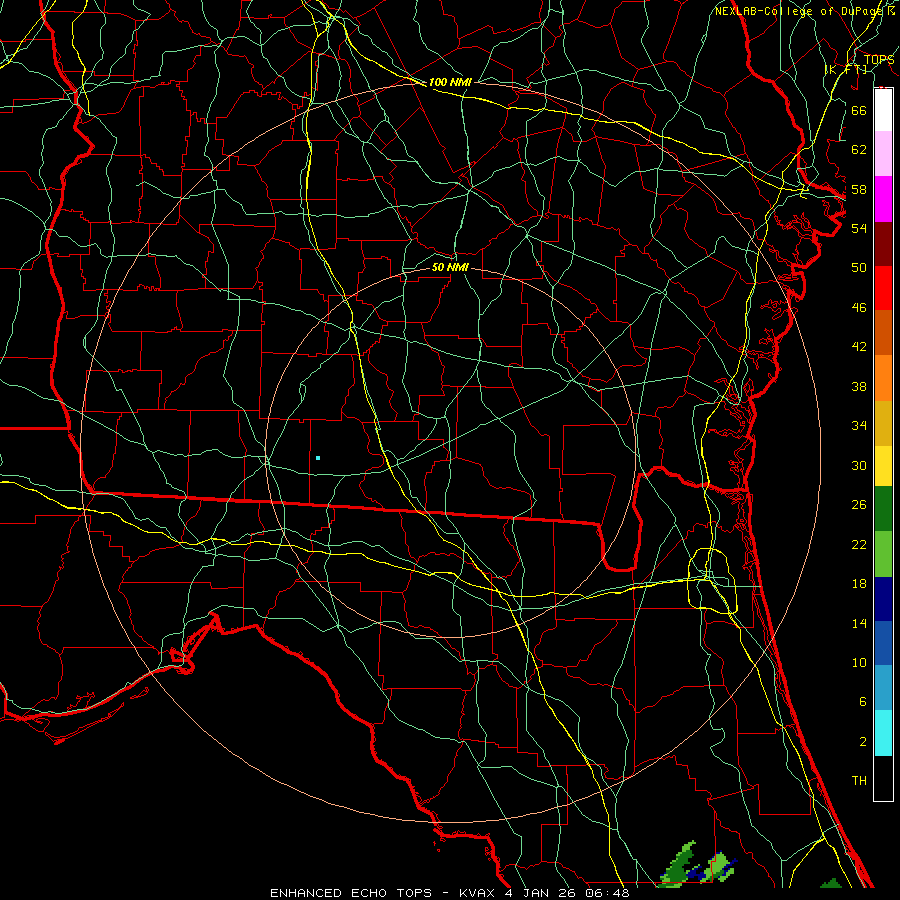This screenshot has height=900, width=900.
Task: Pick the navy blue legend band
Action: (x=883, y=599)
